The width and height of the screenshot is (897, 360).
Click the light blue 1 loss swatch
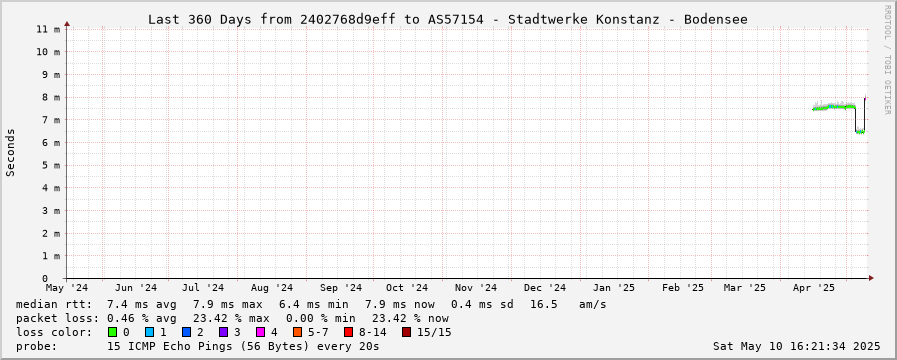click(x=149, y=332)
